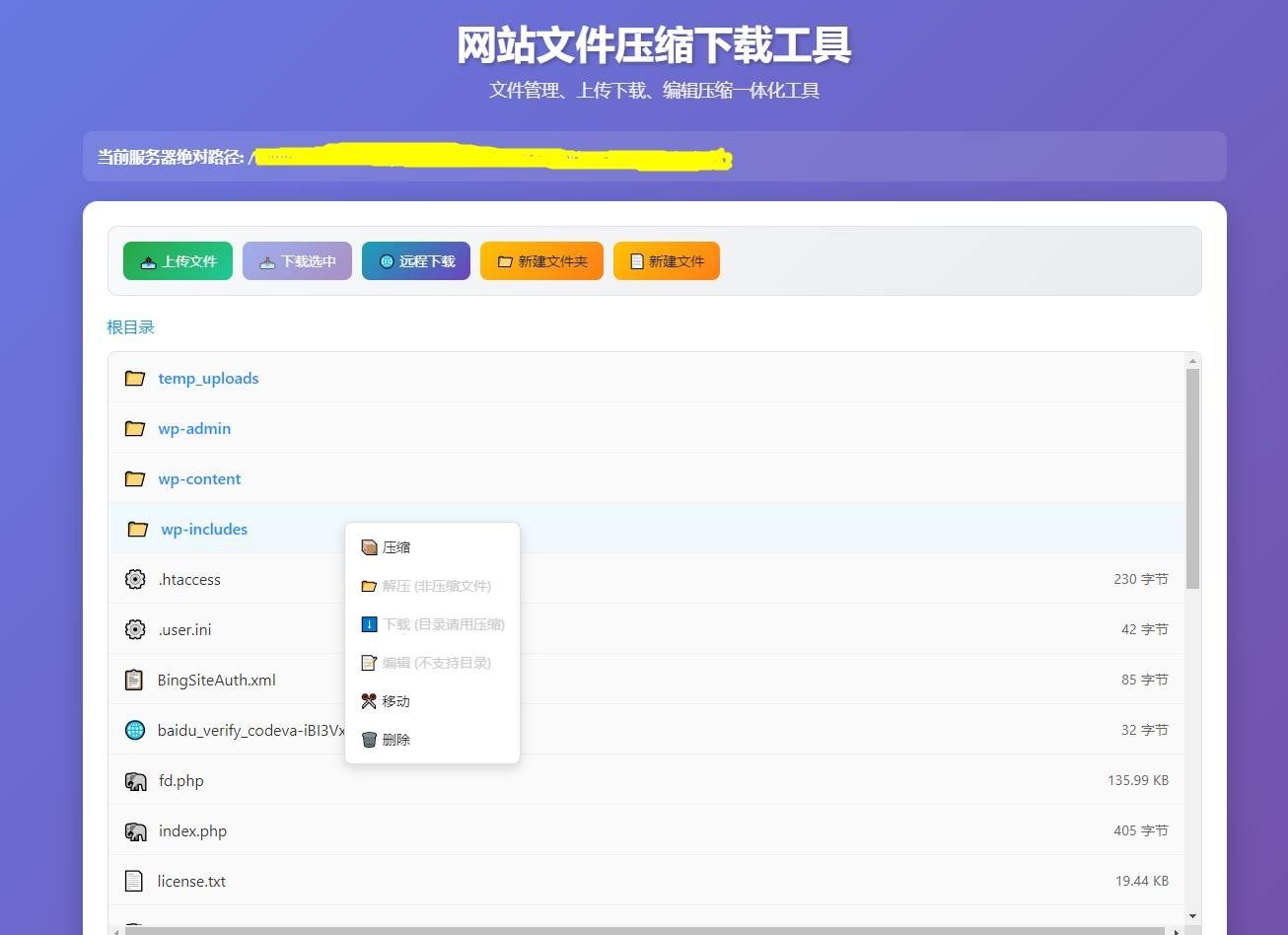
Task: Click the 42 字节 size of .user.ini
Action: coord(1145,630)
